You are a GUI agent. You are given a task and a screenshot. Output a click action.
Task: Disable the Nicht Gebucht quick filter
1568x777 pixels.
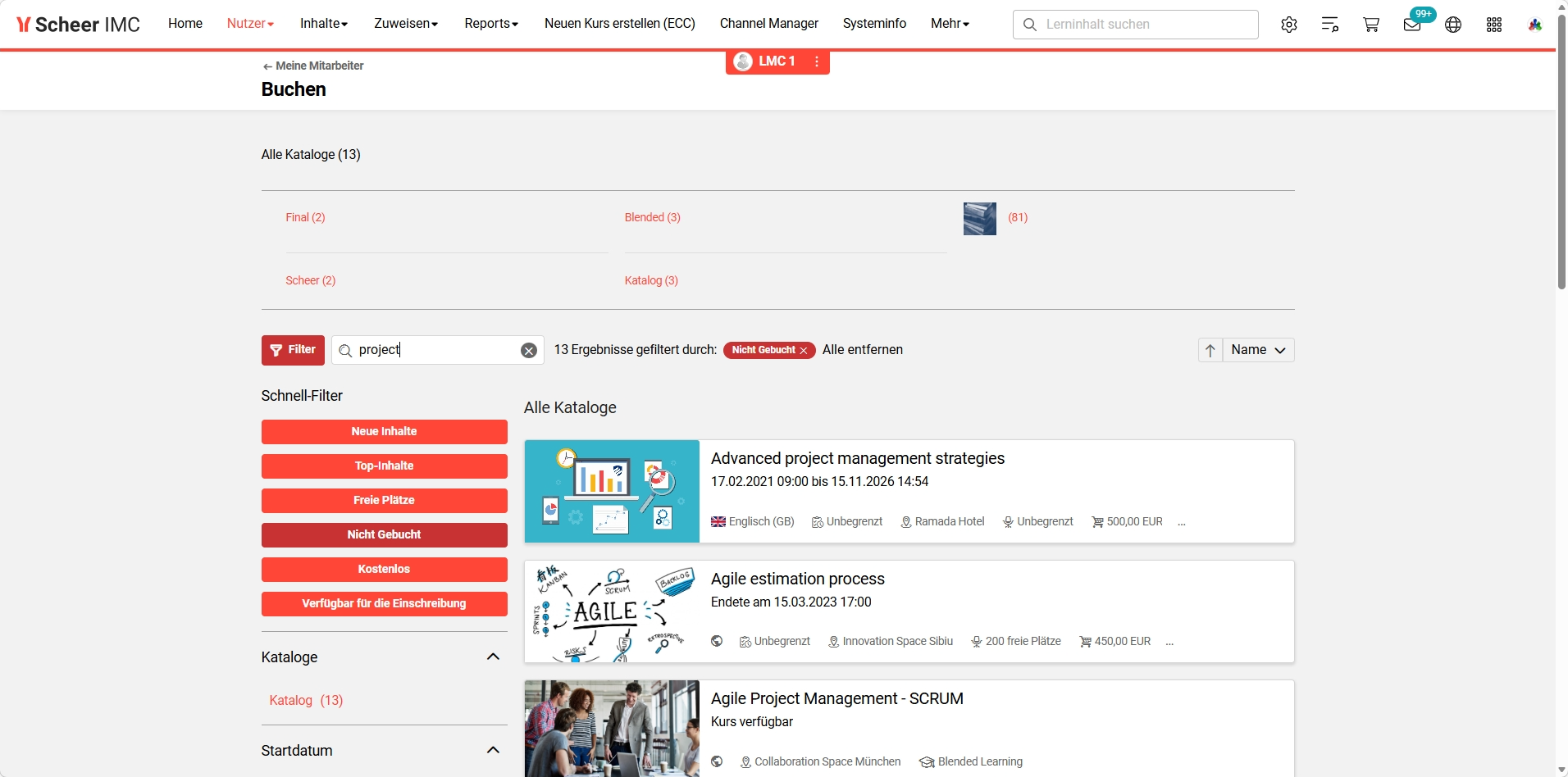click(384, 535)
